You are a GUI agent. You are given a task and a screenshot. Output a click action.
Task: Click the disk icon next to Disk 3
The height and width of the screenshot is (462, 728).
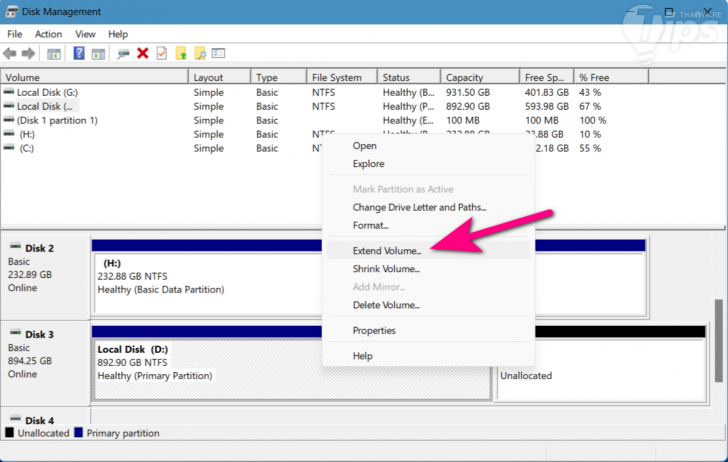point(15,332)
